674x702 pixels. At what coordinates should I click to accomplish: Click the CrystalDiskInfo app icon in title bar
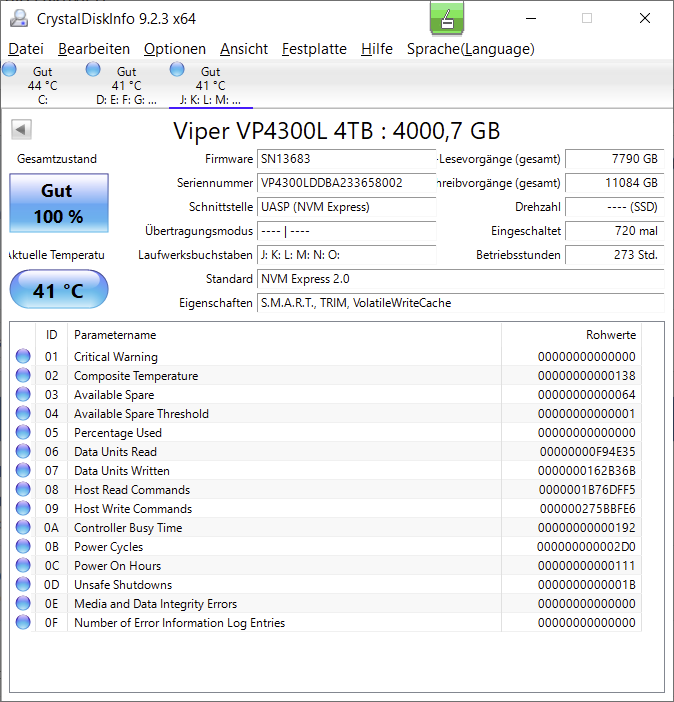click(x=19, y=18)
